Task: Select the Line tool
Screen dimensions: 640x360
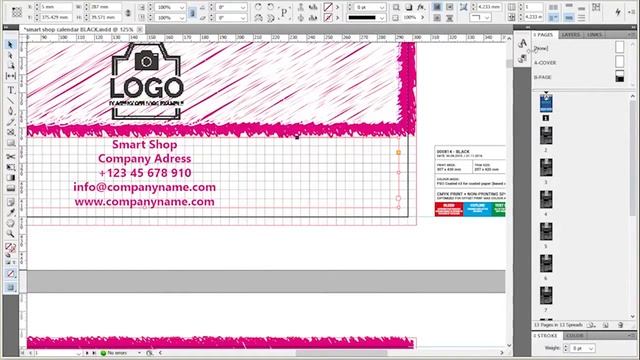Action: (x=11, y=100)
